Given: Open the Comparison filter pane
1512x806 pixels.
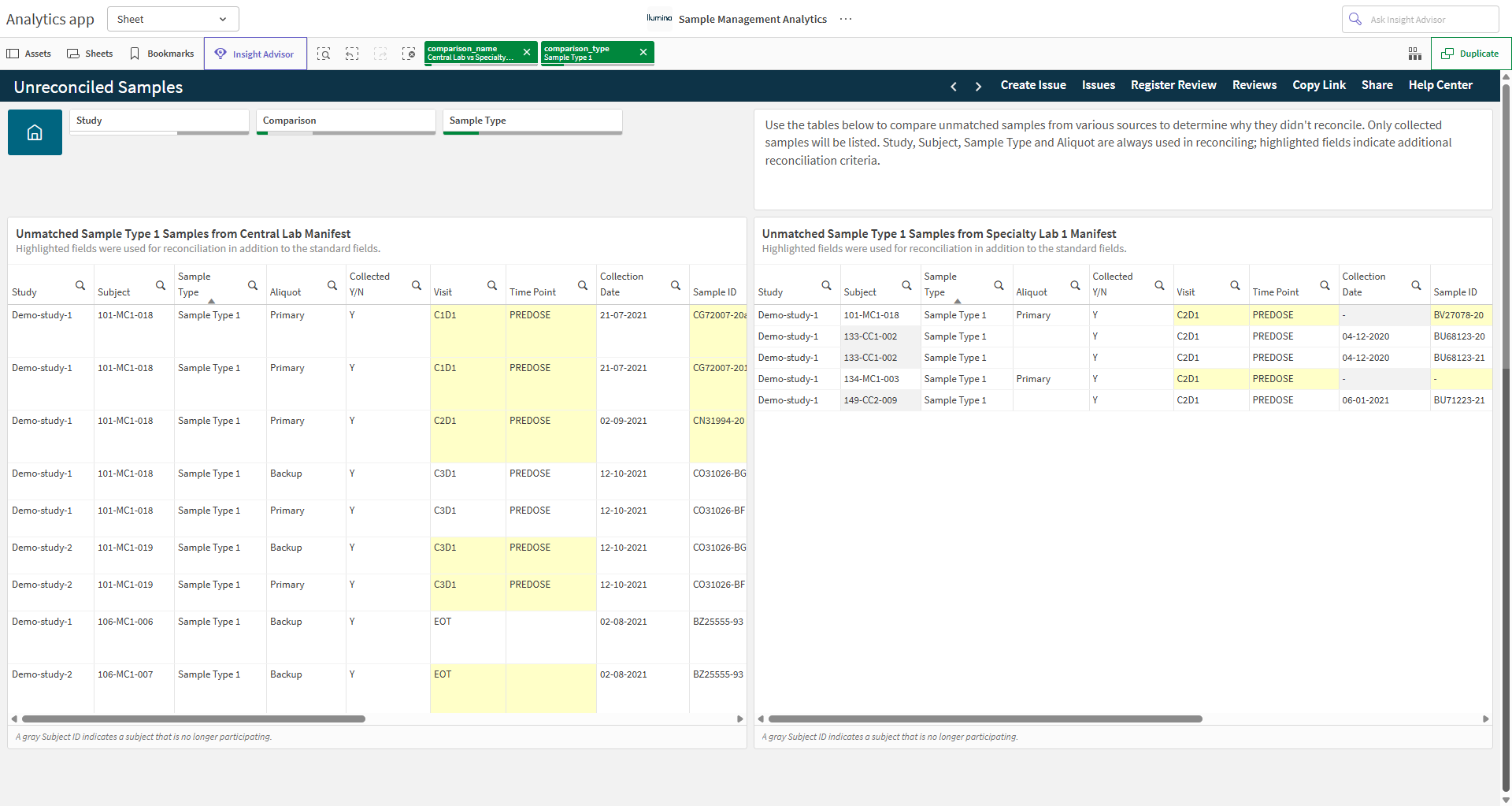Looking at the screenshot, I should [346, 121].
